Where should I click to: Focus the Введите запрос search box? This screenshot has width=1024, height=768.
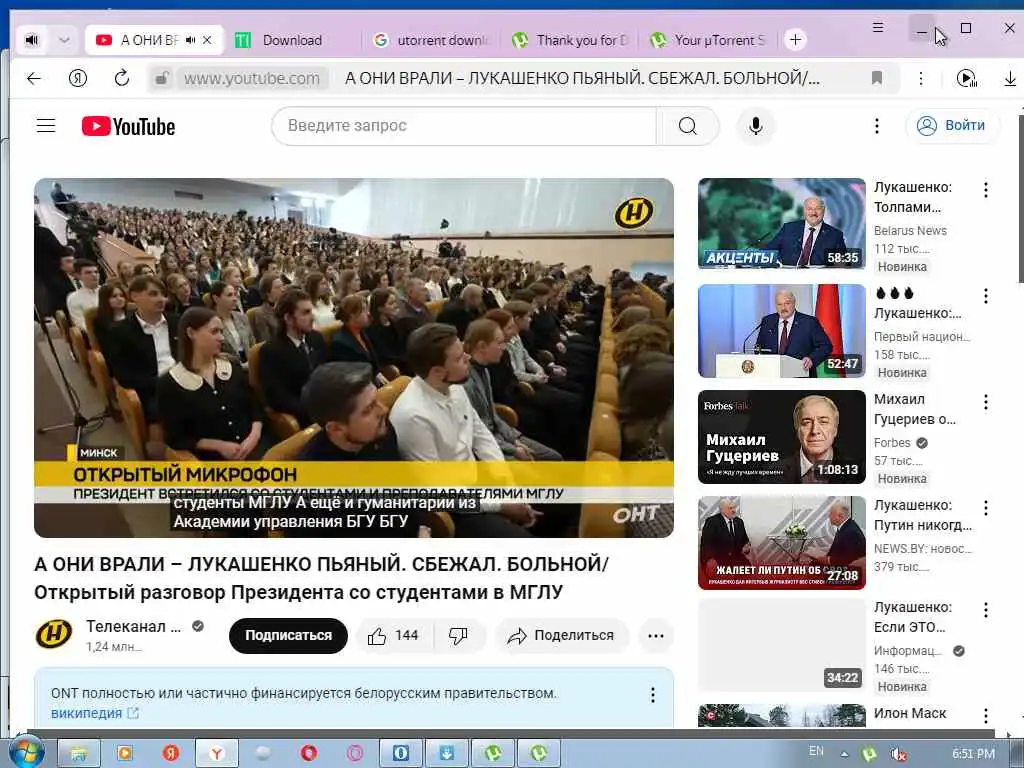464,125
